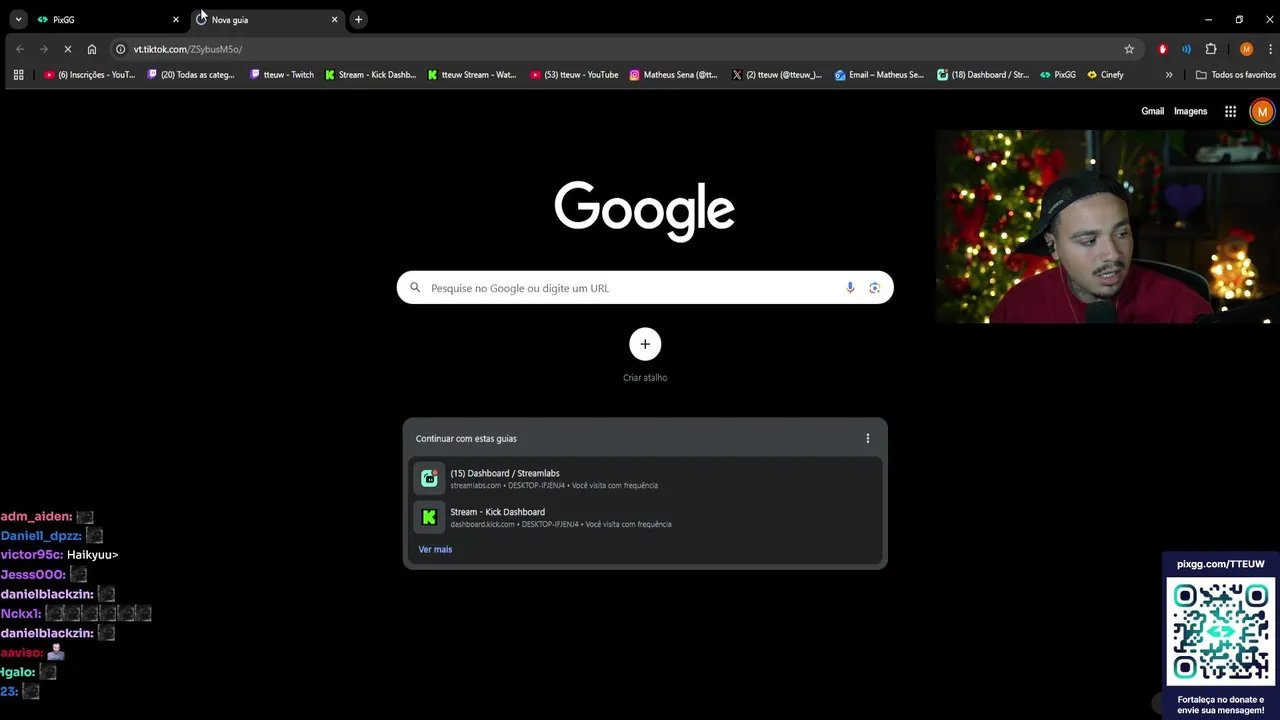Open (2) tteuw X bookmark
This screenshot has height=720, width=1280.
coord(776,75)
